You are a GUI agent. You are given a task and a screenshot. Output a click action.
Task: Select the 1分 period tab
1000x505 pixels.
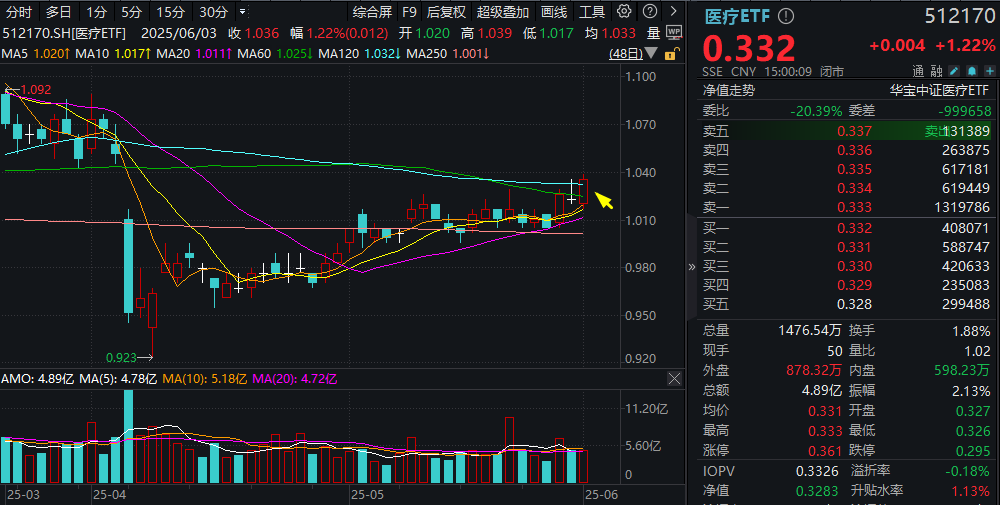(x=97, y=12)
